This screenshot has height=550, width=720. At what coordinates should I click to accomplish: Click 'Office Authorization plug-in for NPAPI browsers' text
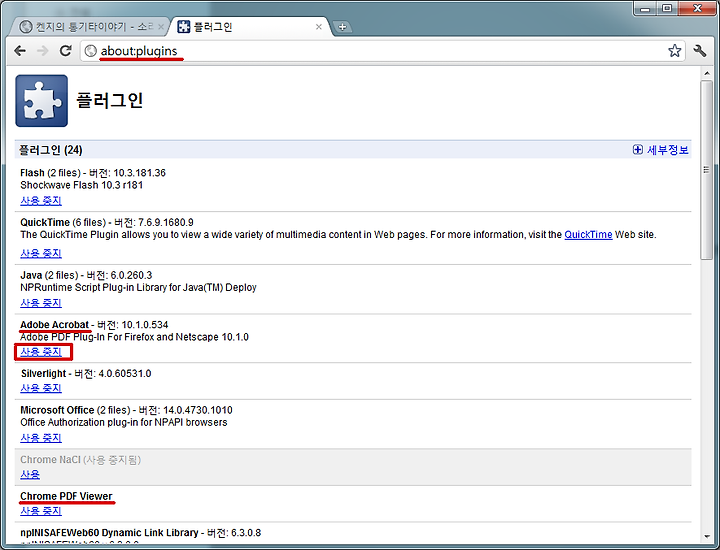pyautogui.click(x=124, y=422)
